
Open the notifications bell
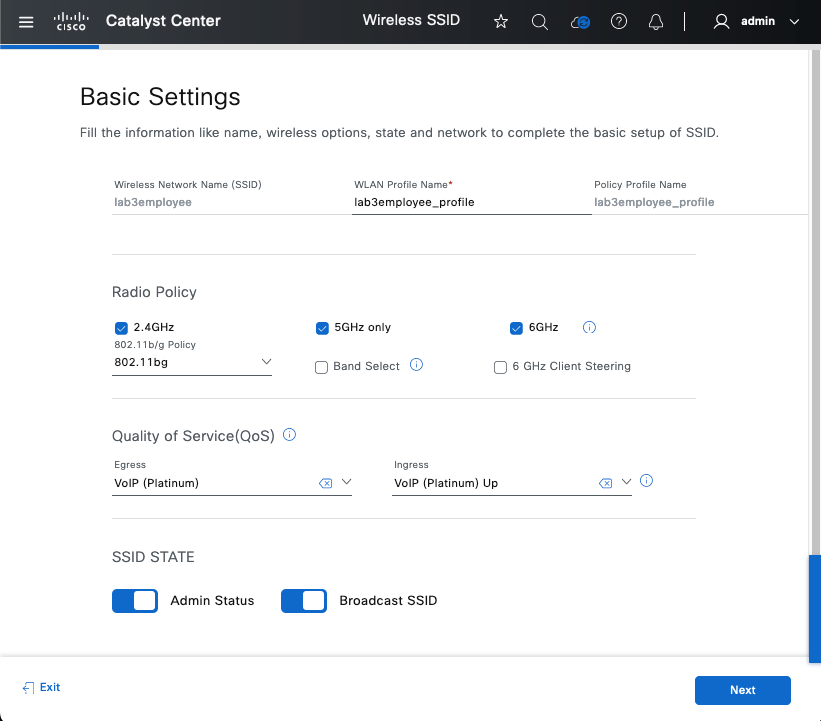(656, 21)
